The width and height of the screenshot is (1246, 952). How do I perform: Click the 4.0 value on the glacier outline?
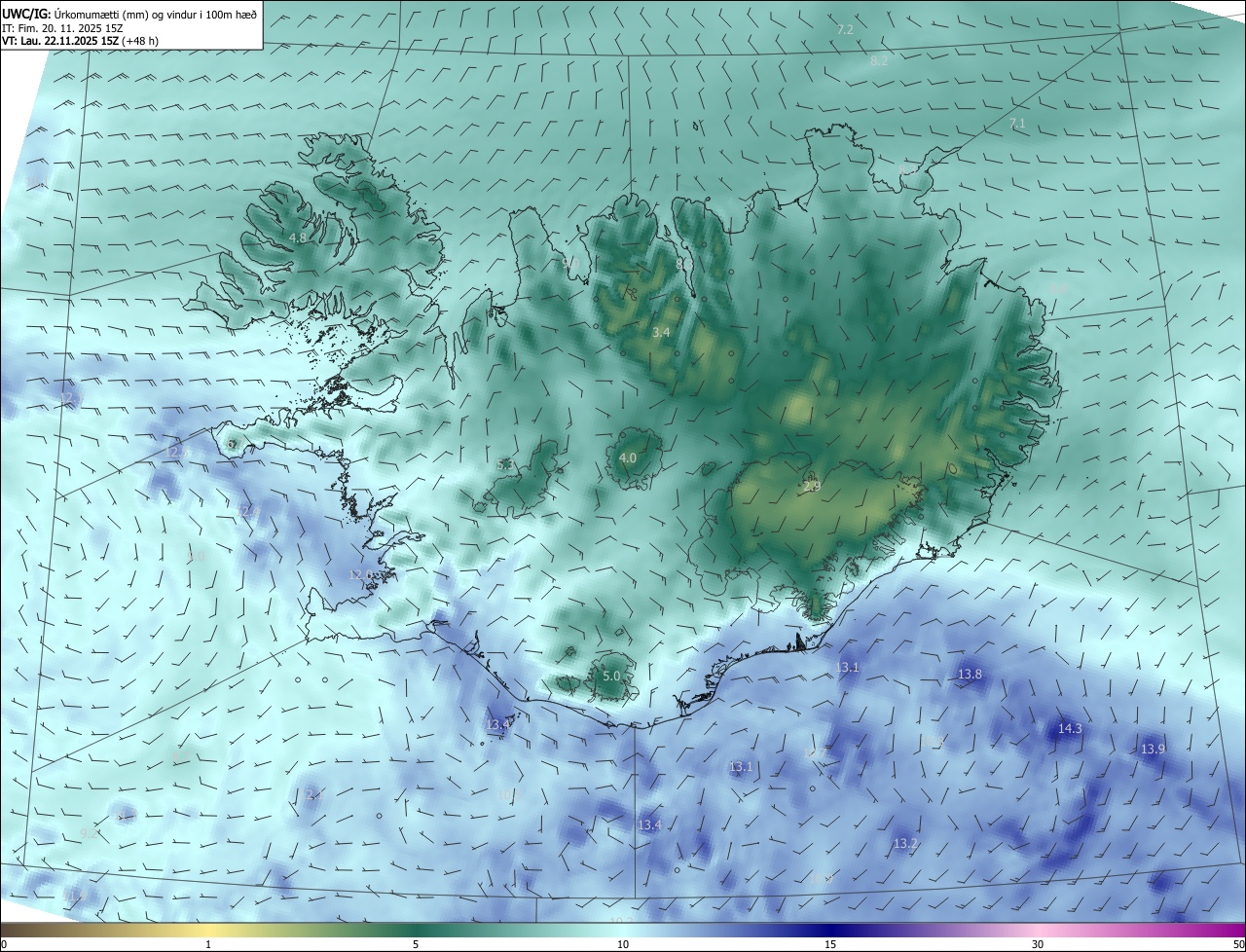[x=628, y=458]
